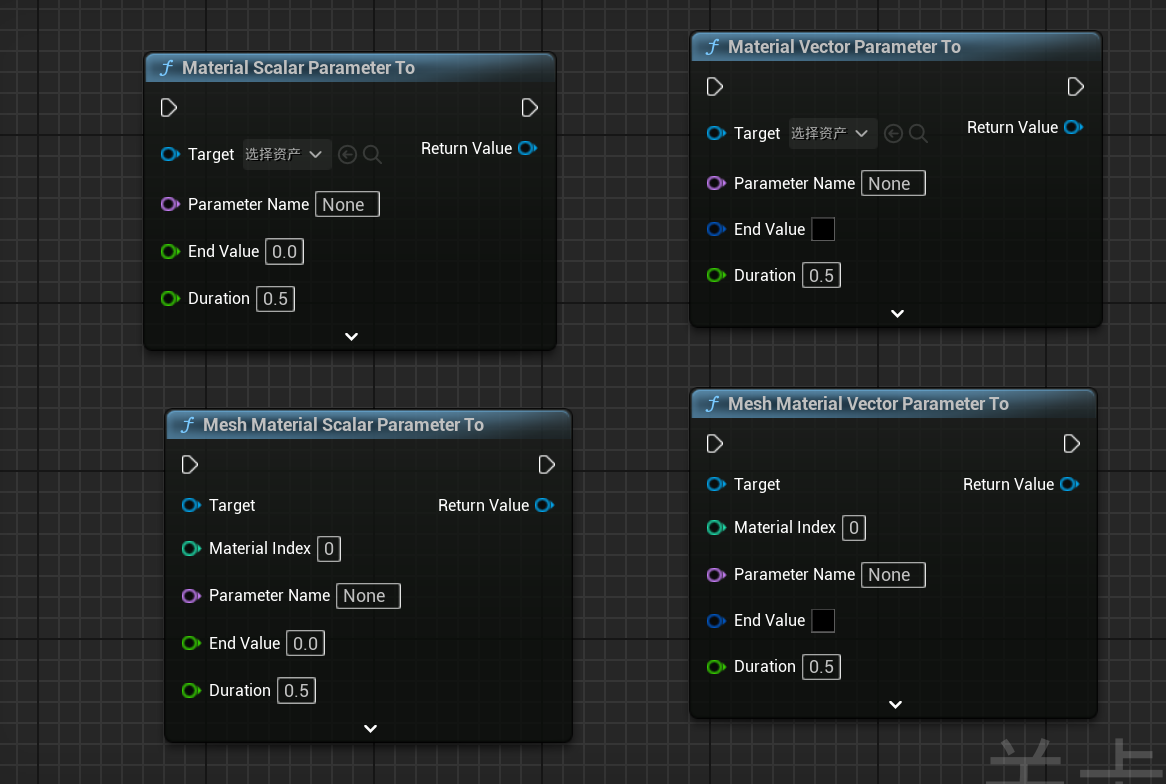This screenshot has width=1166, height=784.
Task: Open Target asset dropdown in Material Scalar node
Action: [287, 154]
